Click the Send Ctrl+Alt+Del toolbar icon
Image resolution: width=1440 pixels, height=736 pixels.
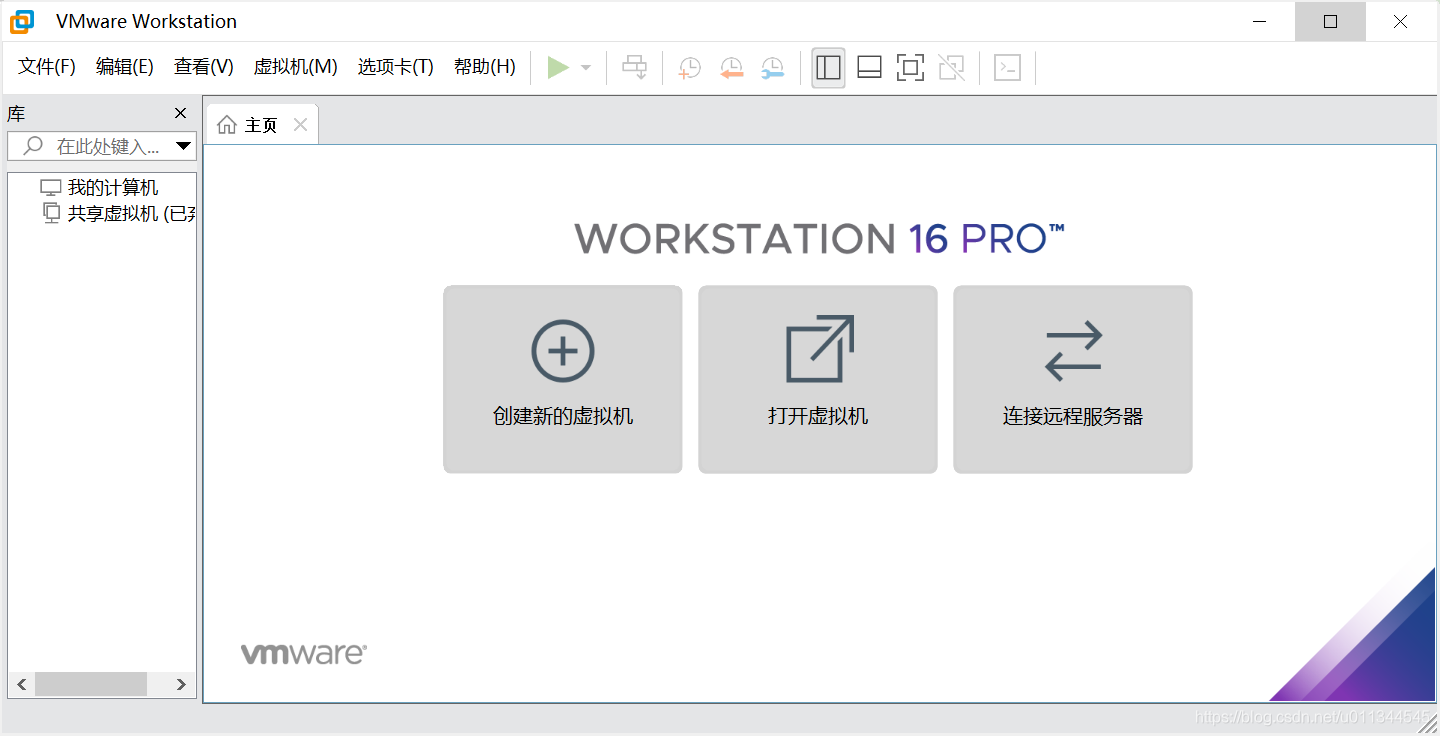tap(635, 67)
